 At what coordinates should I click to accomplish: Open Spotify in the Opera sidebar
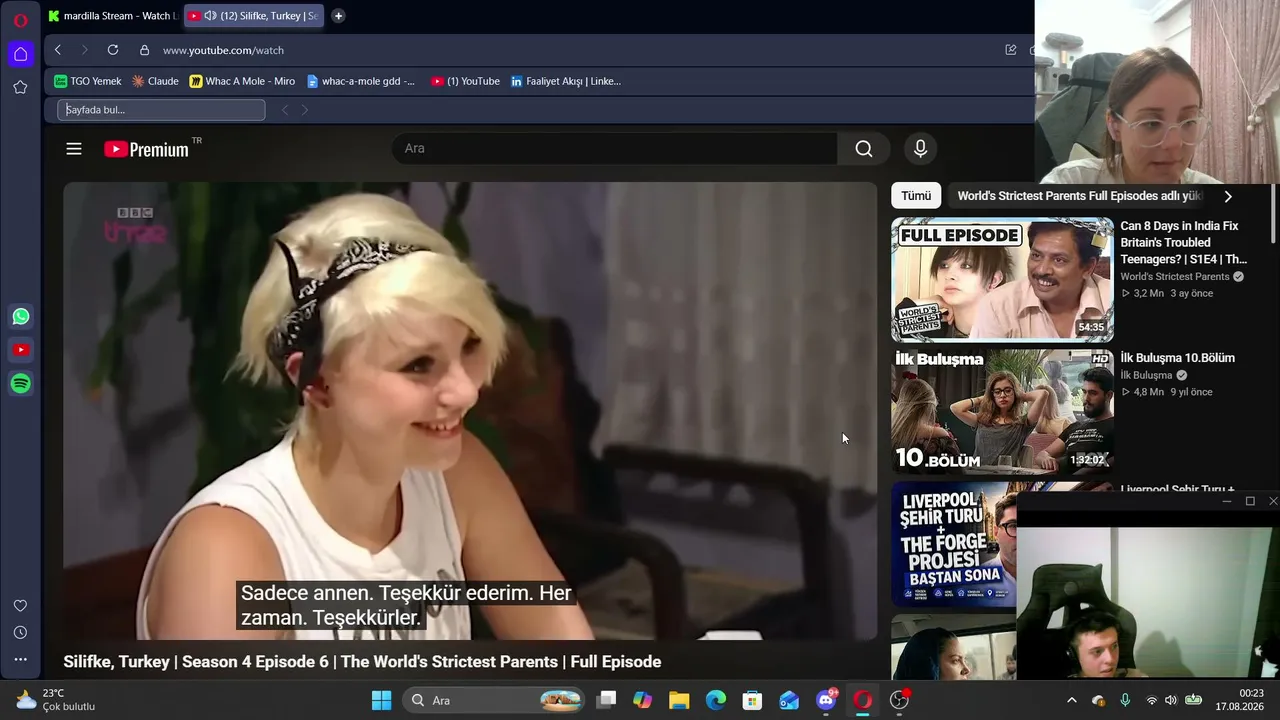[21, 384]
